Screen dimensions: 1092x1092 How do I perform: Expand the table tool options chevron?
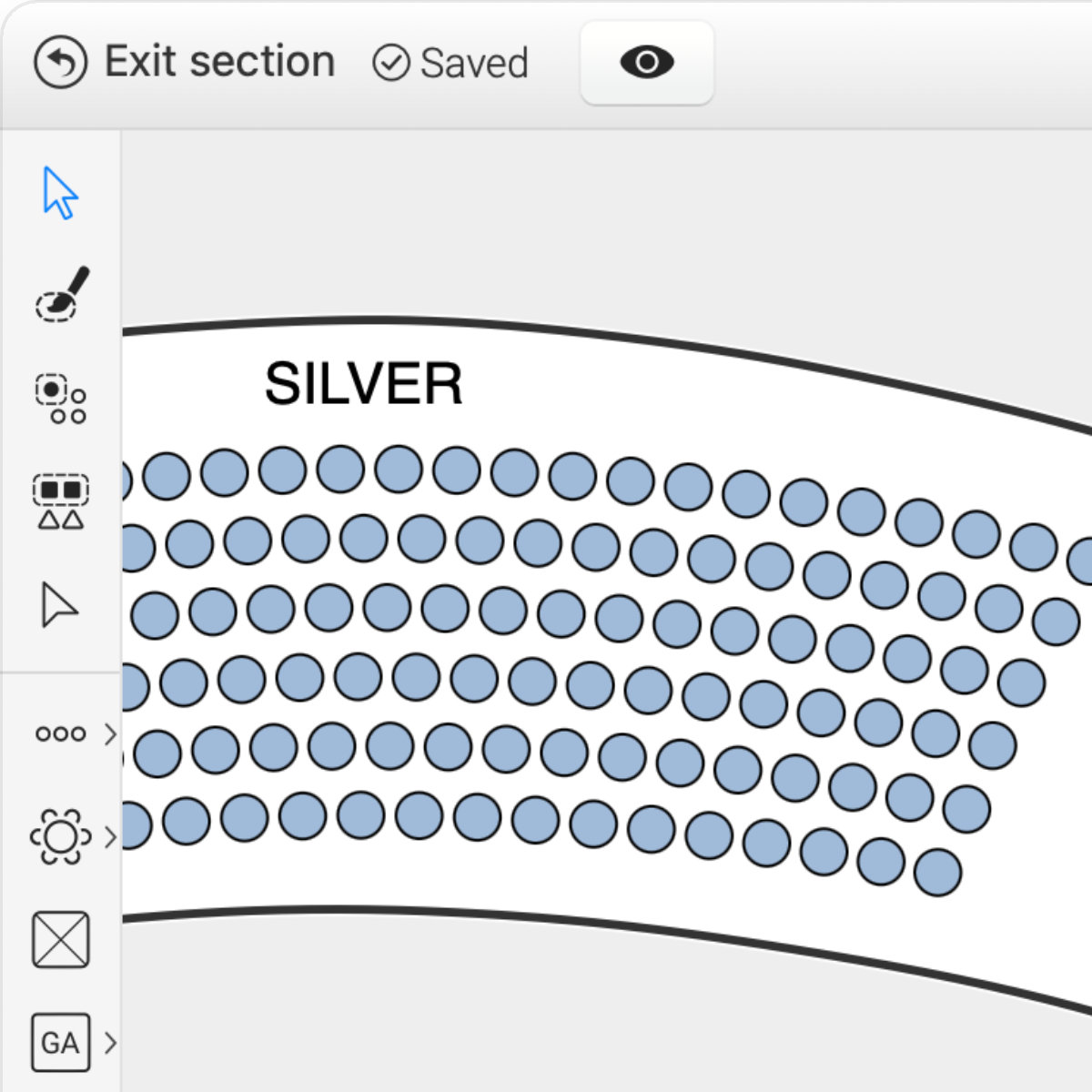[x=110, y=836]
